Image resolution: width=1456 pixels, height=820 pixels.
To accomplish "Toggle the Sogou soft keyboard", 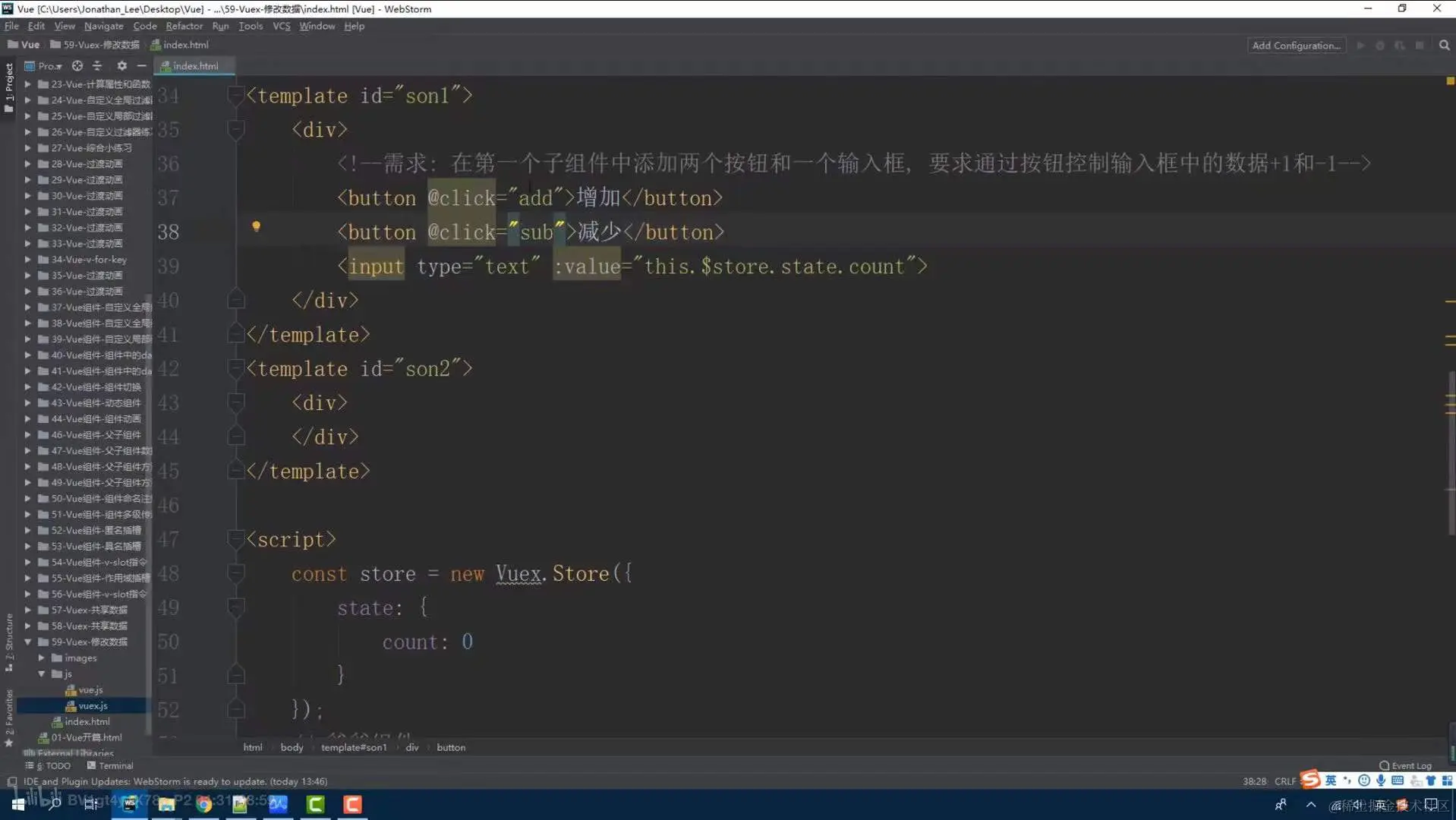I will pos(1397,780).
